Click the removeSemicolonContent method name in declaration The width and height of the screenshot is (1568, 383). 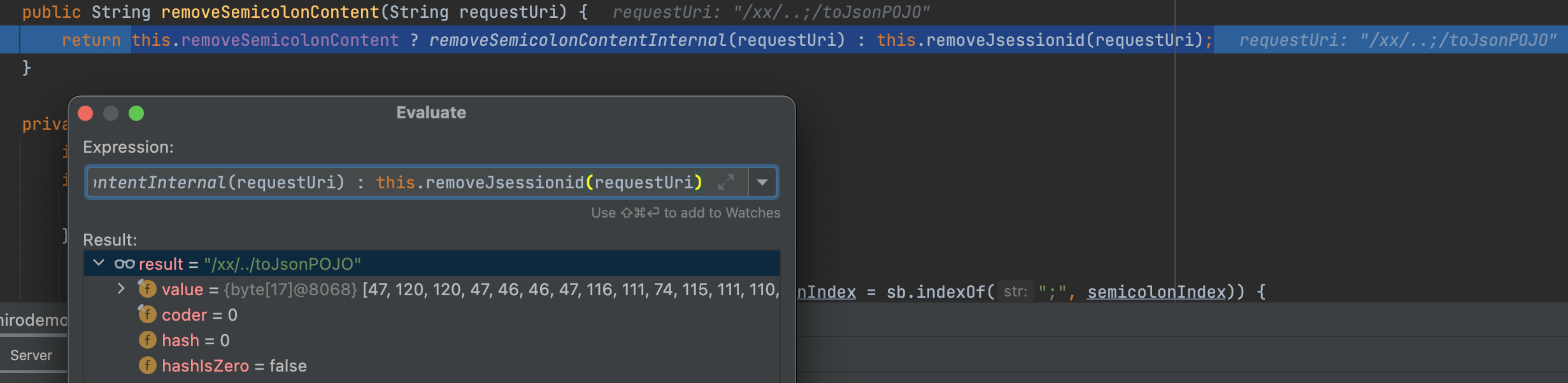[270, 12]
